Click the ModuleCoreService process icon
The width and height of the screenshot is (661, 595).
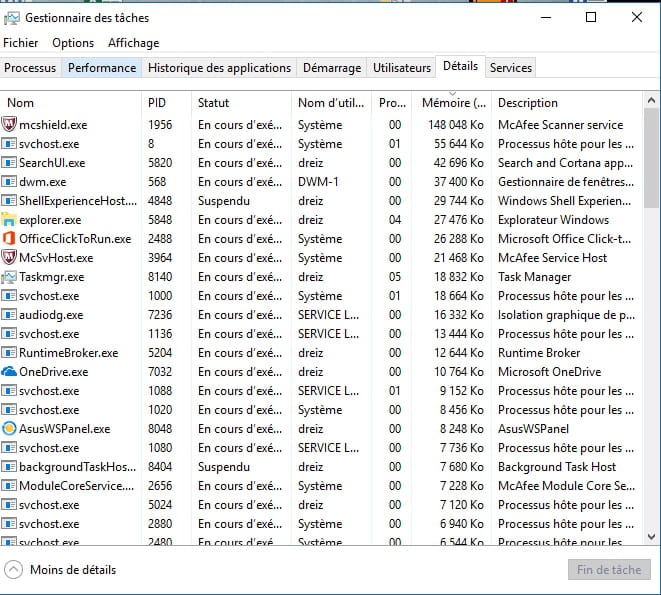[x=9, y=486]
